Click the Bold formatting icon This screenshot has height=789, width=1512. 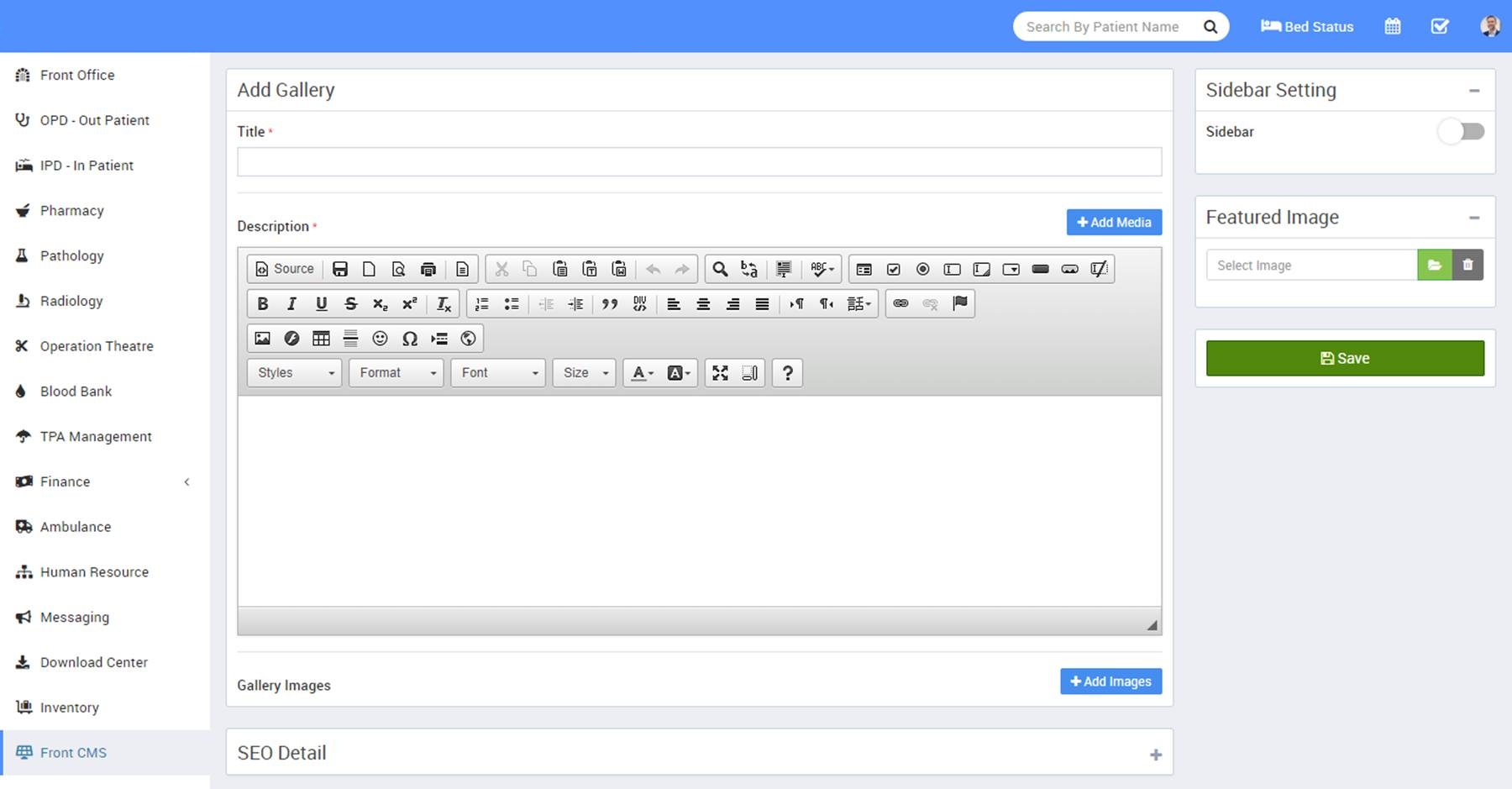point(263,304)
